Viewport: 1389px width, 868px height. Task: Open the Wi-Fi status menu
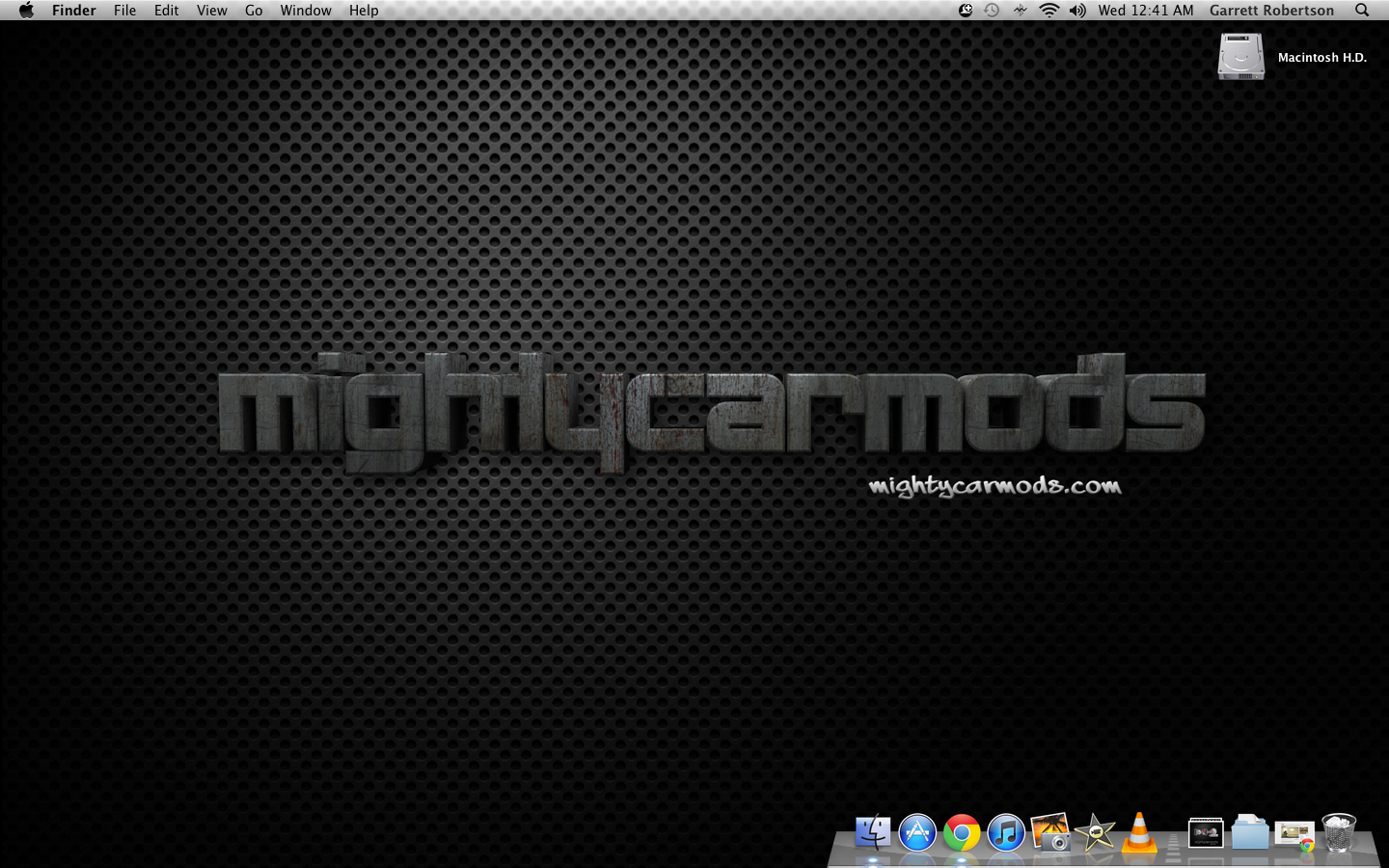[1049, 11]
